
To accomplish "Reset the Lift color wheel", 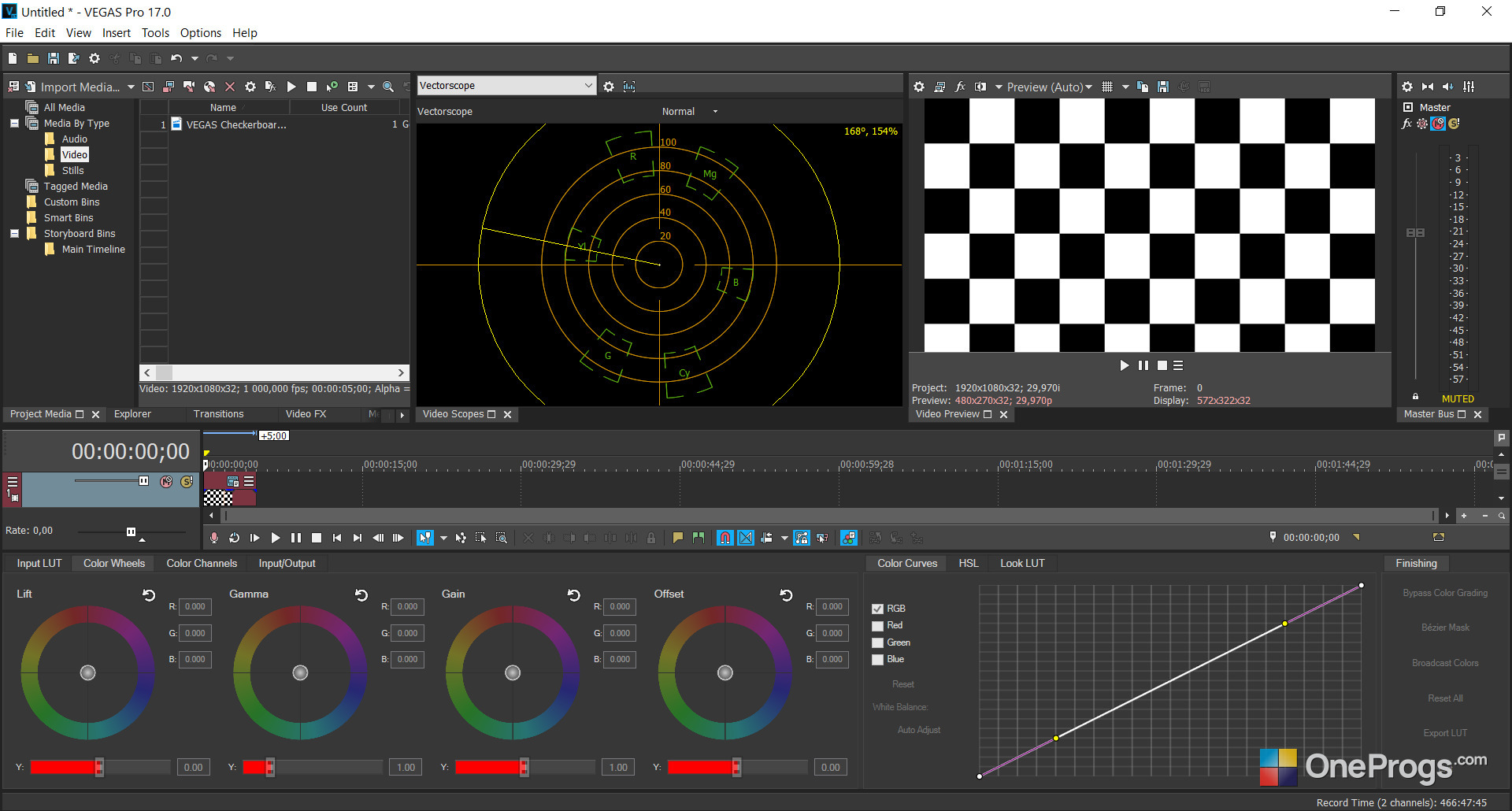I will click(149, 595).
